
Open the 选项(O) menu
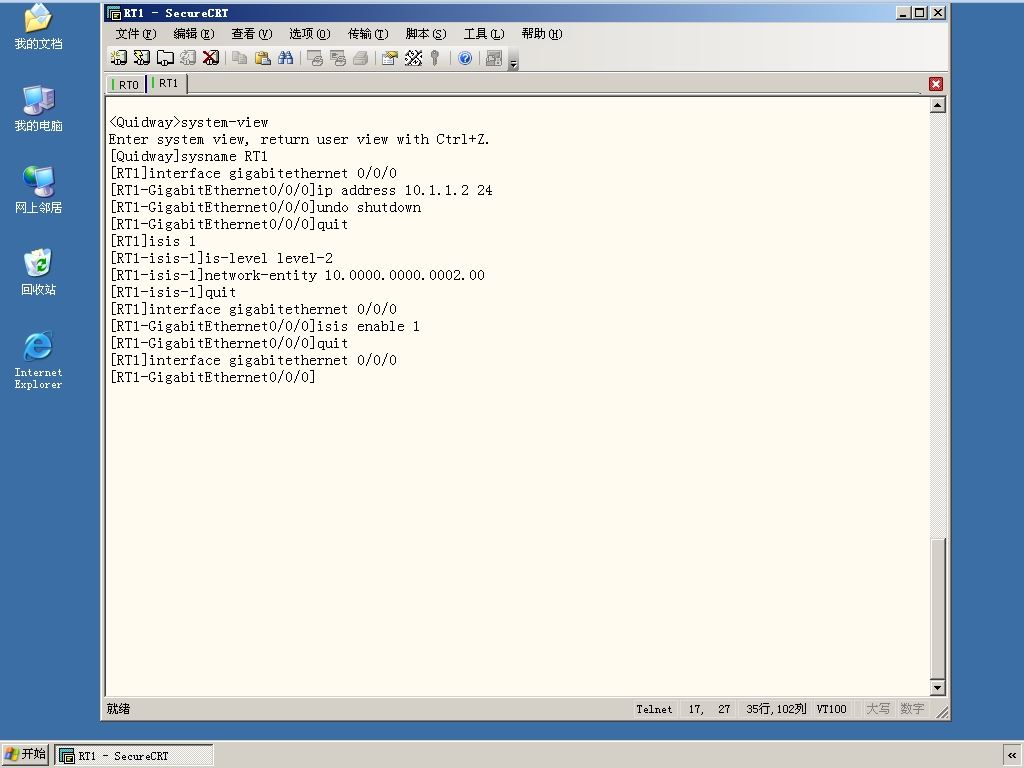click(310, 34)
